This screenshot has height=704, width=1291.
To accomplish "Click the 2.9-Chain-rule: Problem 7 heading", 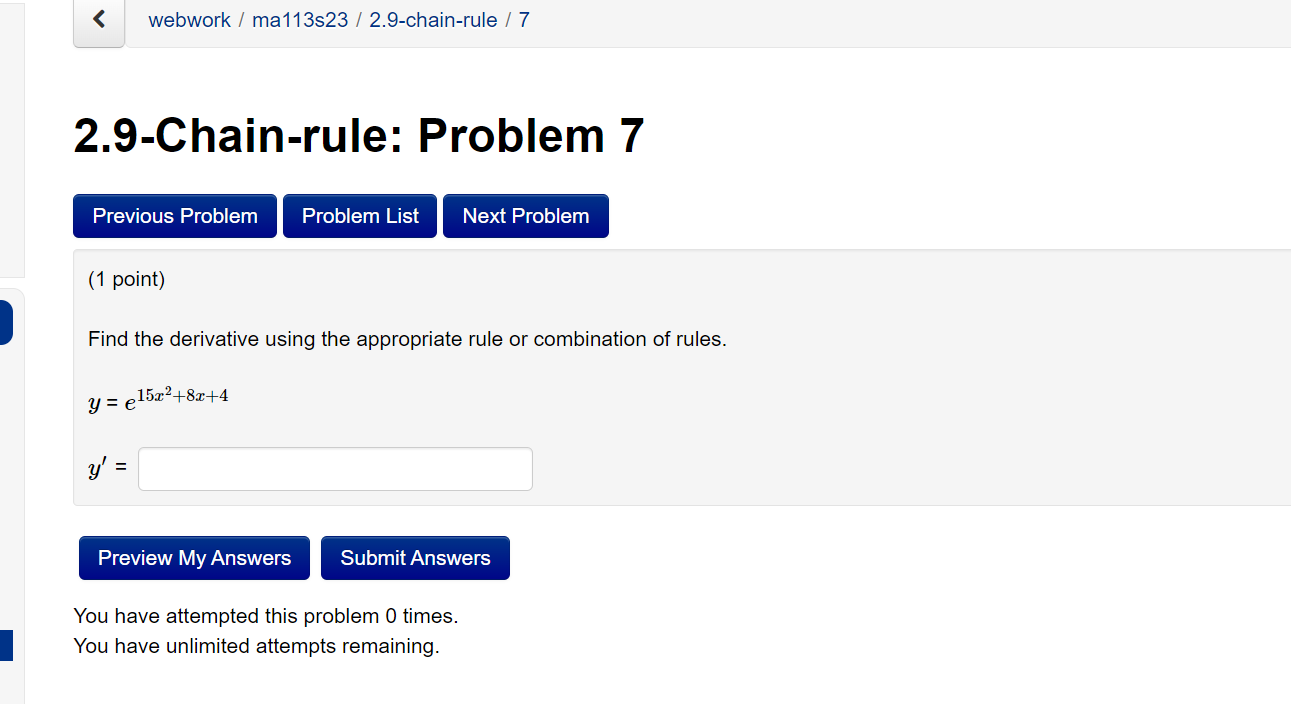I will [x=357, y=136].
